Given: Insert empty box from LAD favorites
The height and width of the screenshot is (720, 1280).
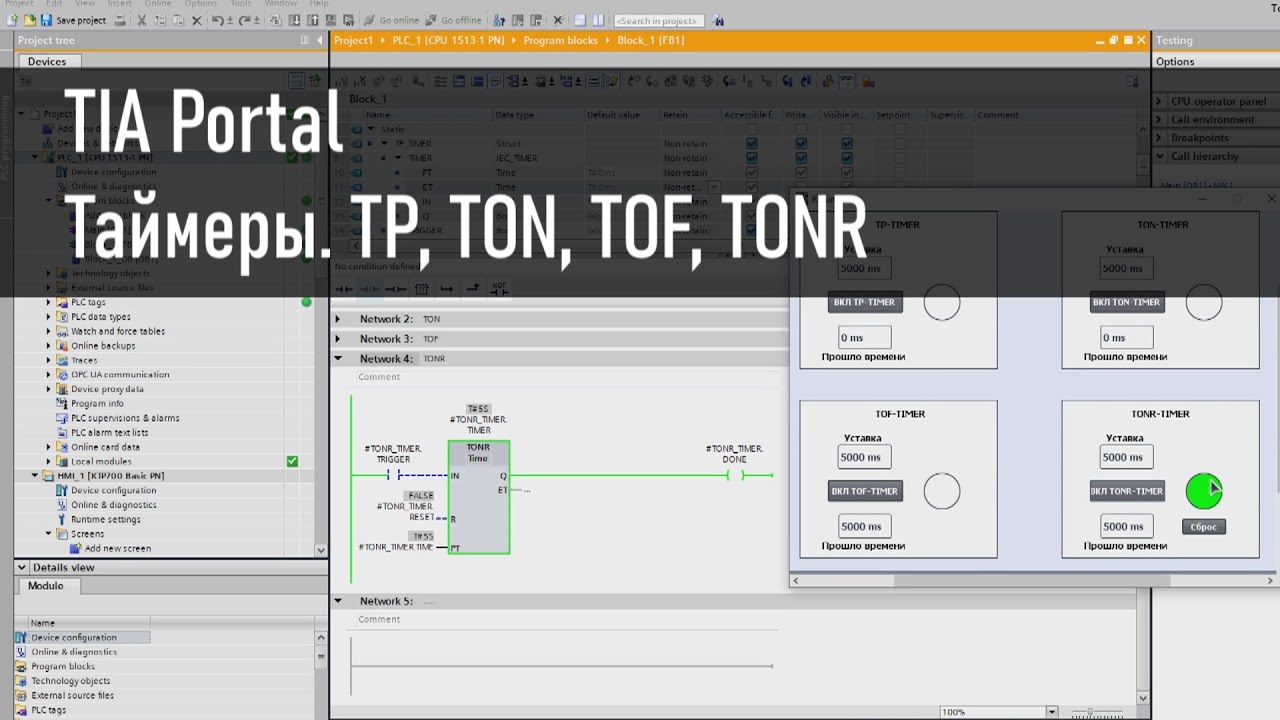Looking at the screenshot, I should (x=421, y=289).
